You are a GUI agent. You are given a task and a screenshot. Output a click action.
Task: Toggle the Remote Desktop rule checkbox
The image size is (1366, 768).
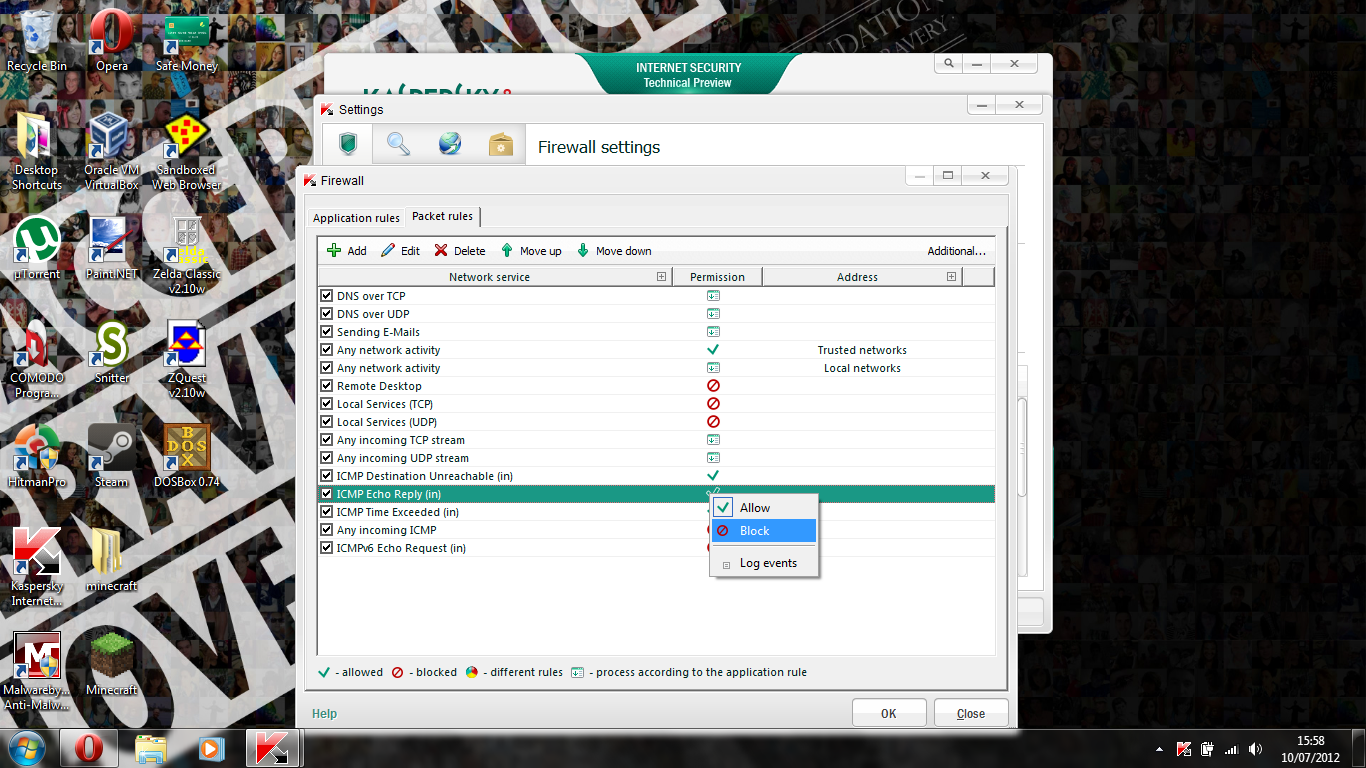point(326,386)
